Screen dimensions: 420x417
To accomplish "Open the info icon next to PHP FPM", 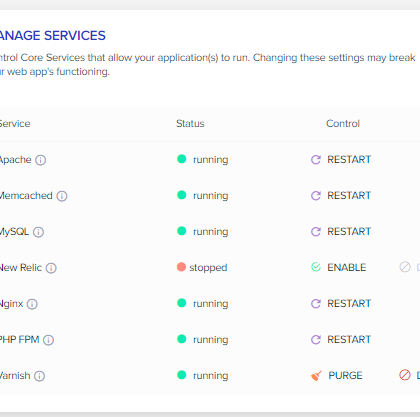I will pos(48,340).
